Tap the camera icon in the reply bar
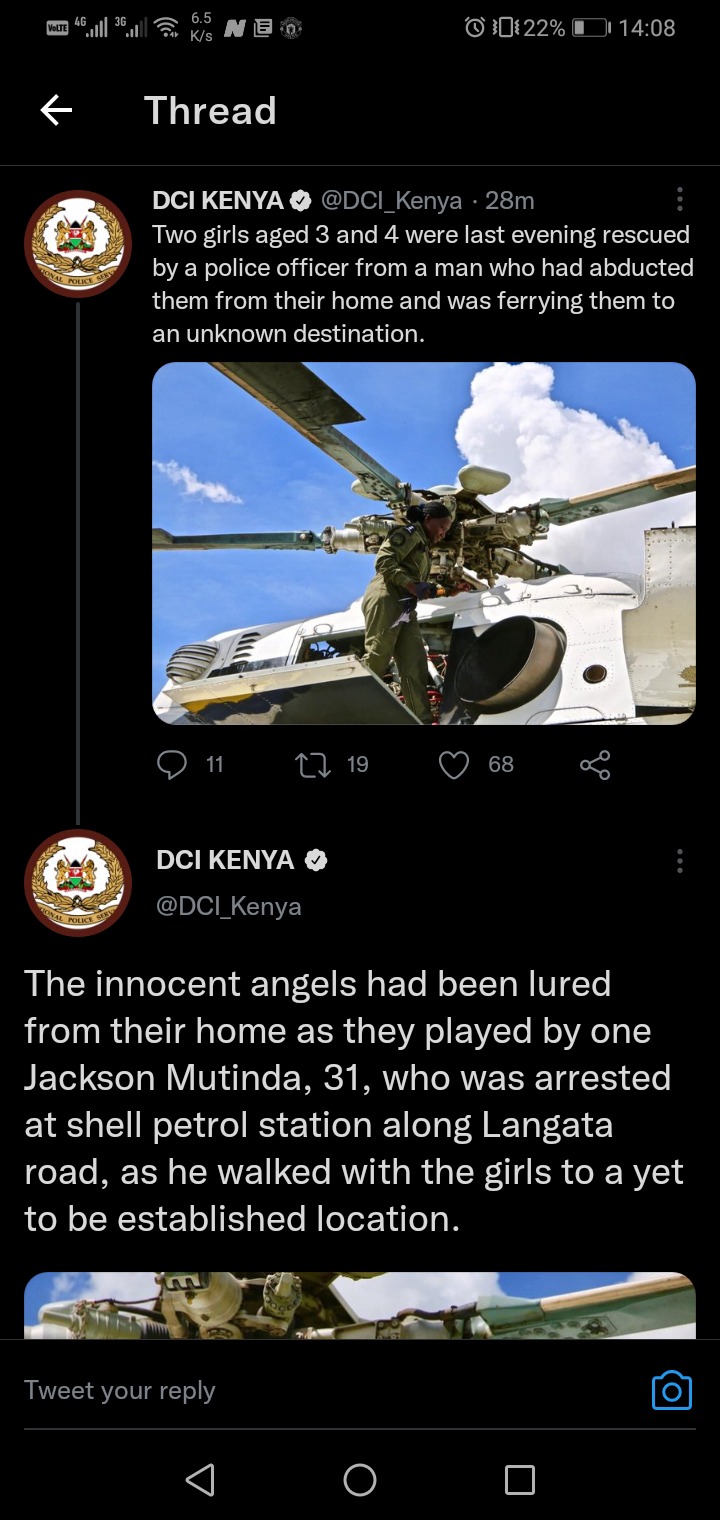Image resolution: width=720 pixels, height=1520 pixels. (671, 1390)
